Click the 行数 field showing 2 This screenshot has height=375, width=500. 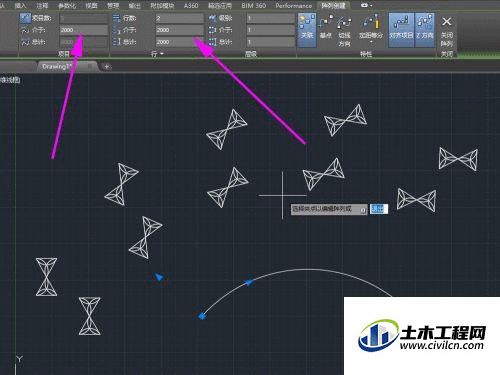(x=179, y=18)
